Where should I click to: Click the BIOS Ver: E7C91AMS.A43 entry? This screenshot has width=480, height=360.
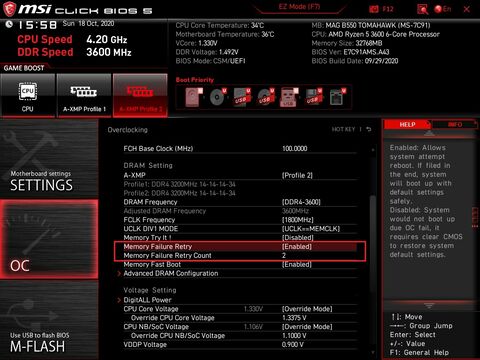click(350, 52)
